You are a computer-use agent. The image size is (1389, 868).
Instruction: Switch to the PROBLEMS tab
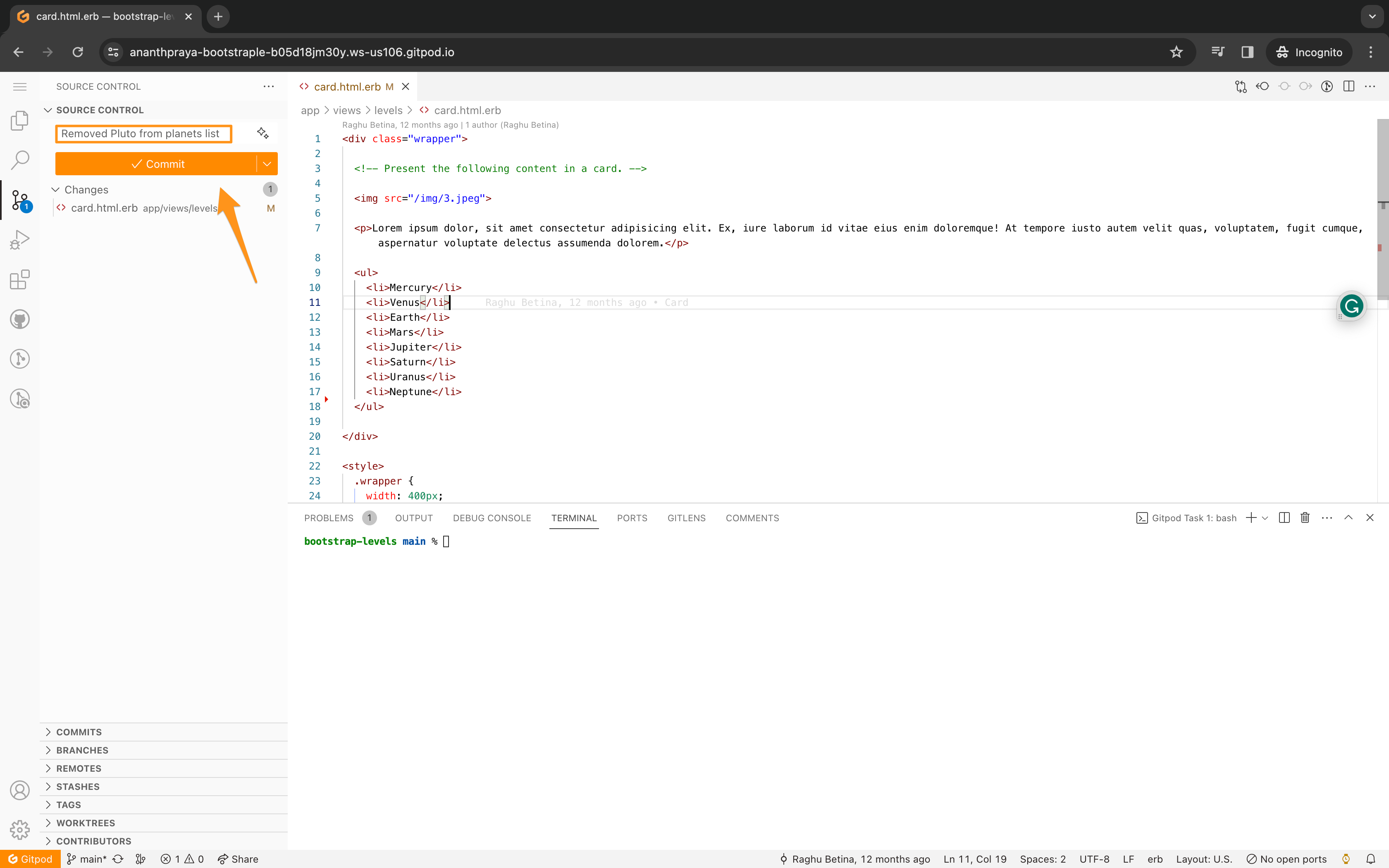[x=329, y=518]
